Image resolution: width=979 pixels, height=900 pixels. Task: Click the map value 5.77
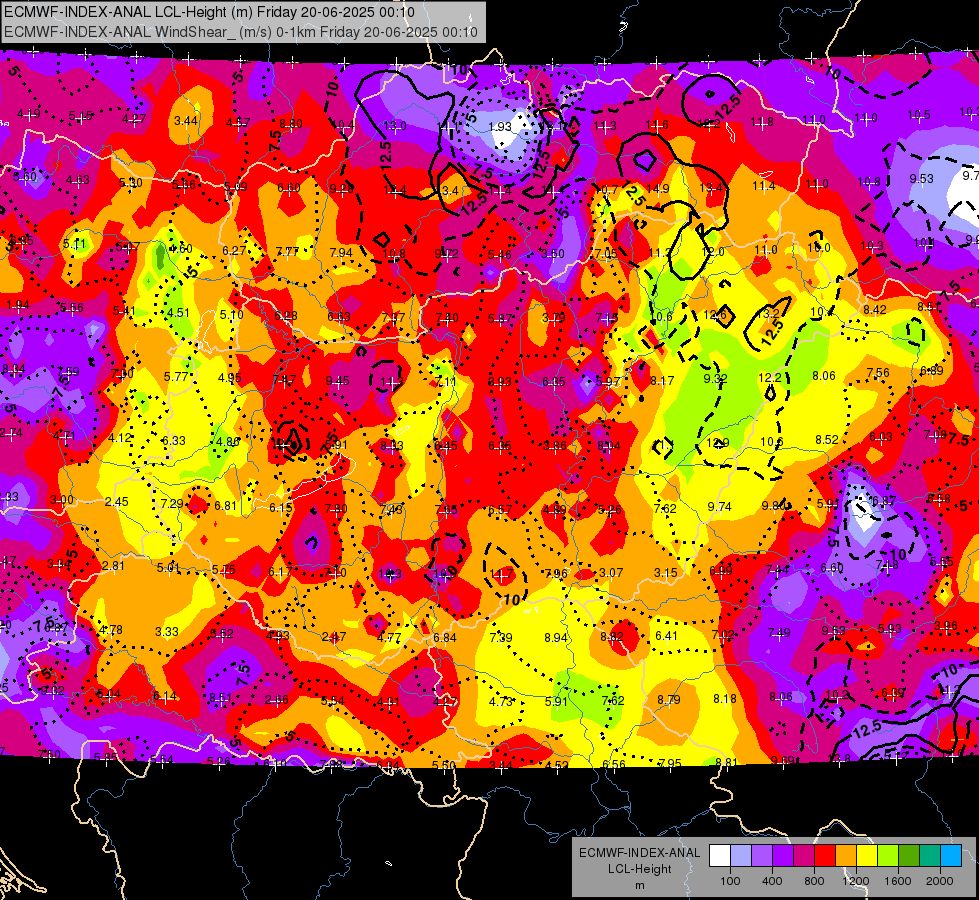pos(176,377)
